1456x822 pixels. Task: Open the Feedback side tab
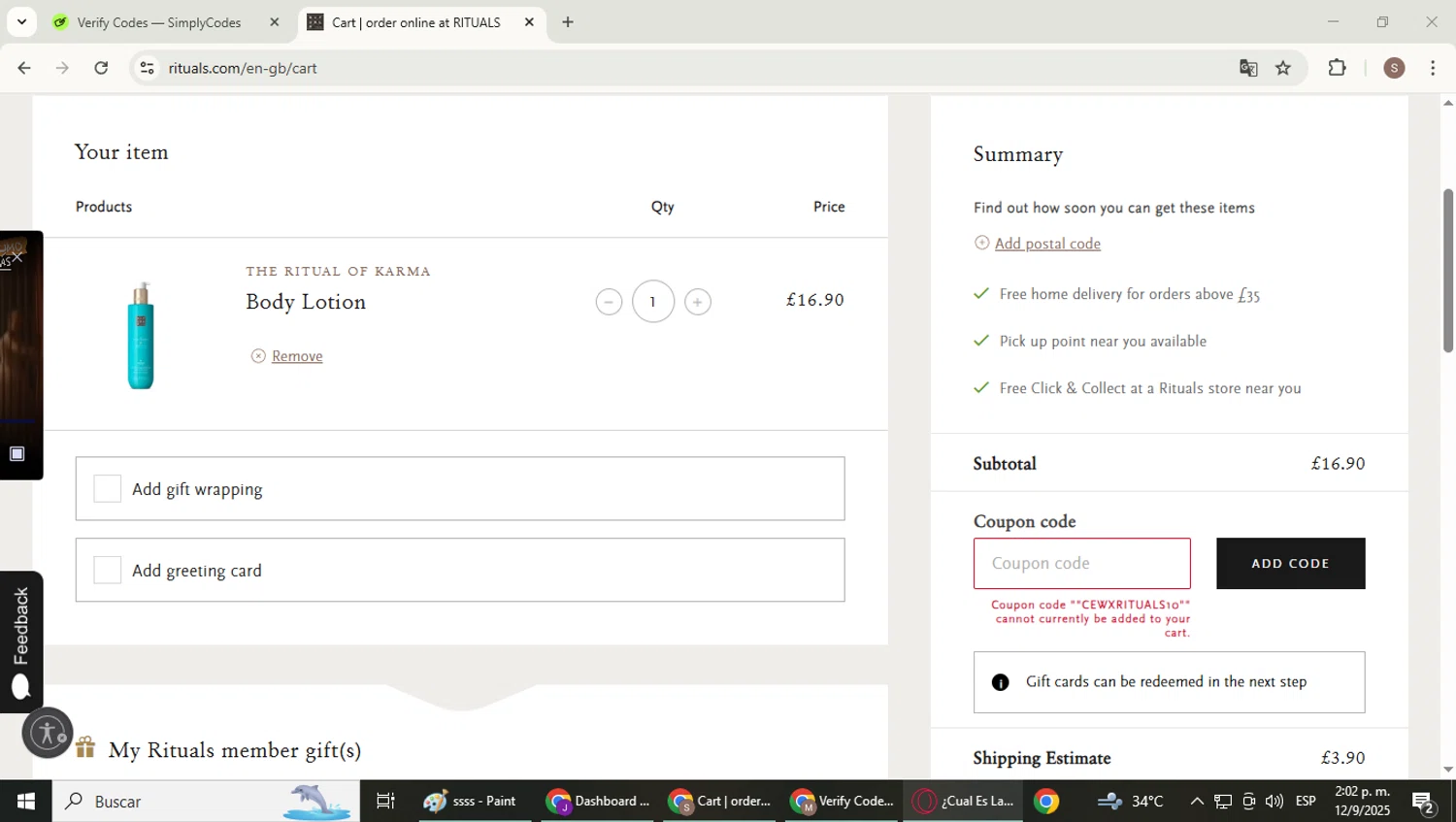point(20,641)
